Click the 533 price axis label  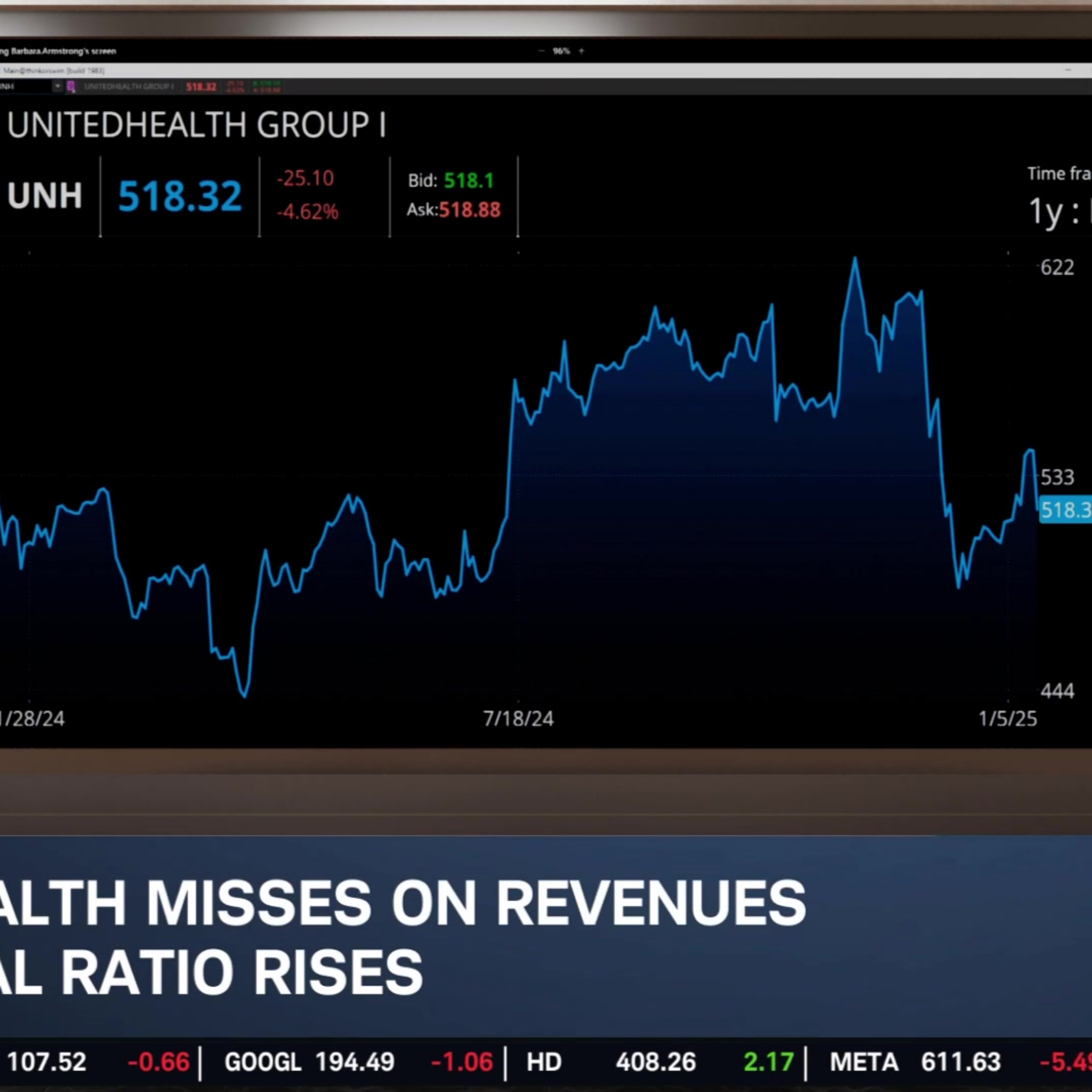[x=1057, y=478]
